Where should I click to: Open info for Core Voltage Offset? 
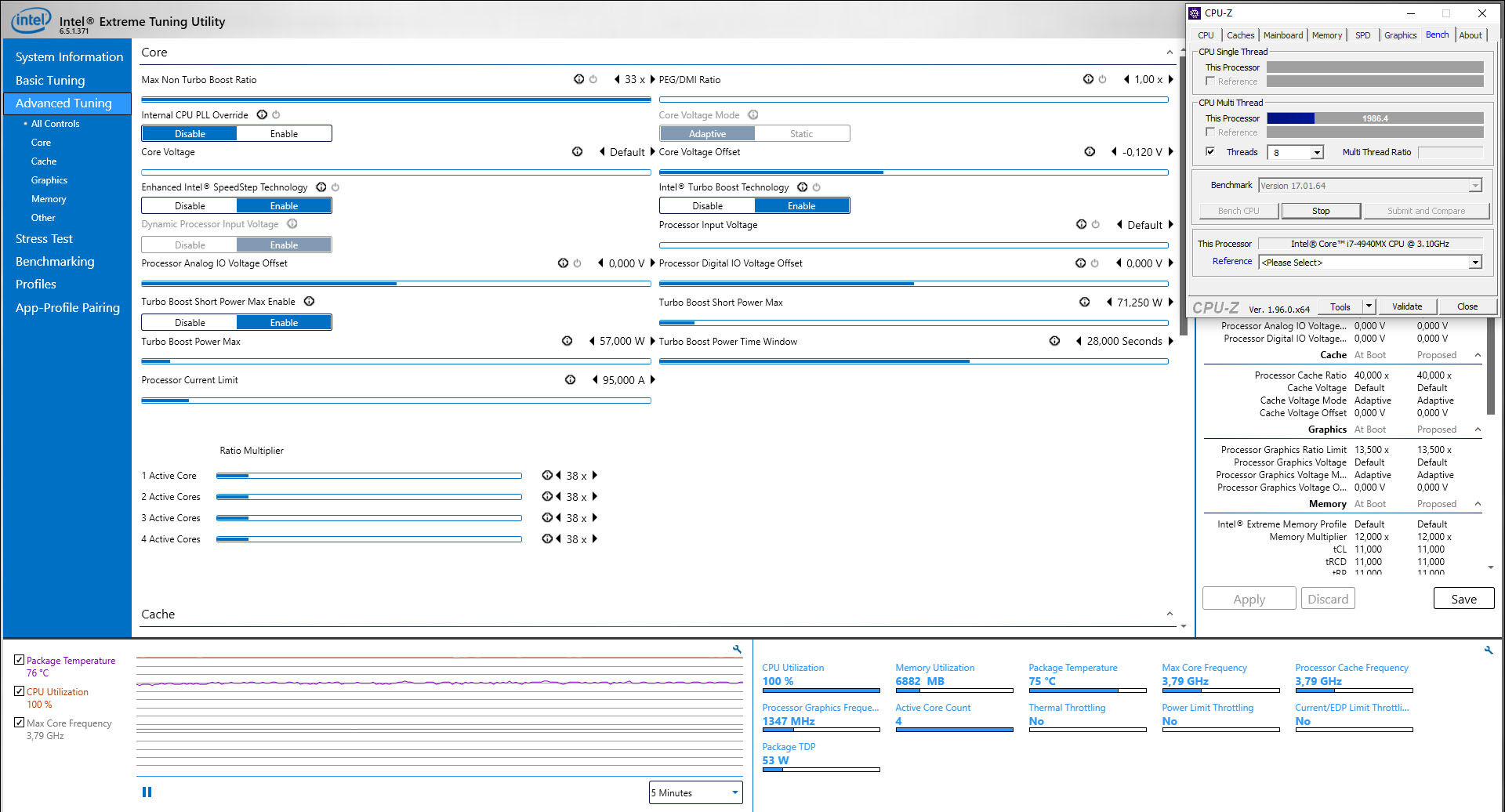[x=1090, y=152]
